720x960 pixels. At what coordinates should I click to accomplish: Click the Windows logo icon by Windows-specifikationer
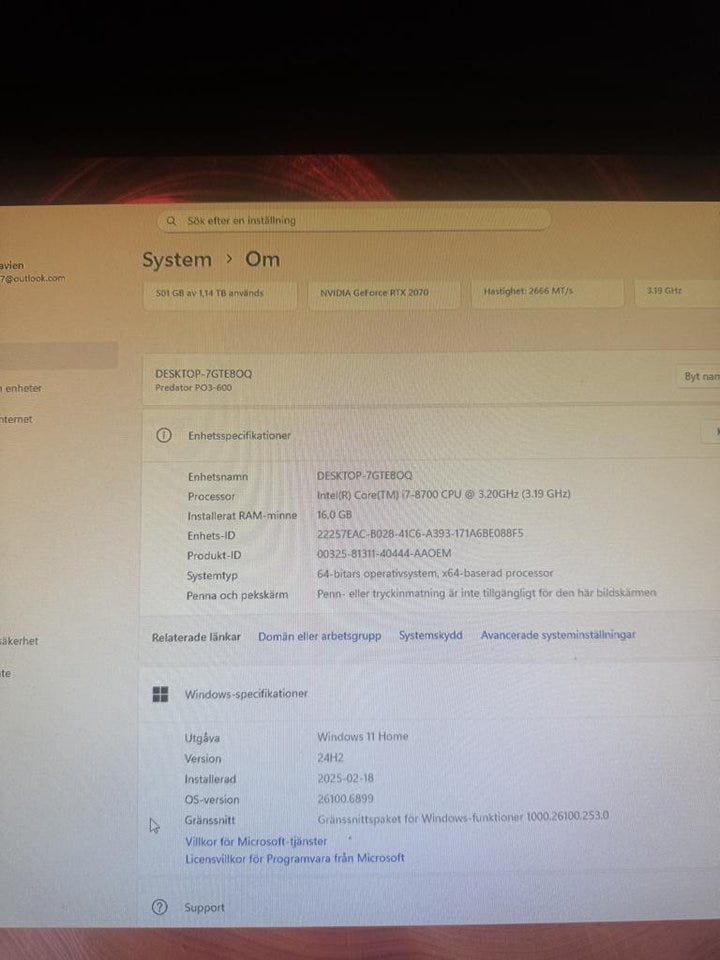[160, 694]
